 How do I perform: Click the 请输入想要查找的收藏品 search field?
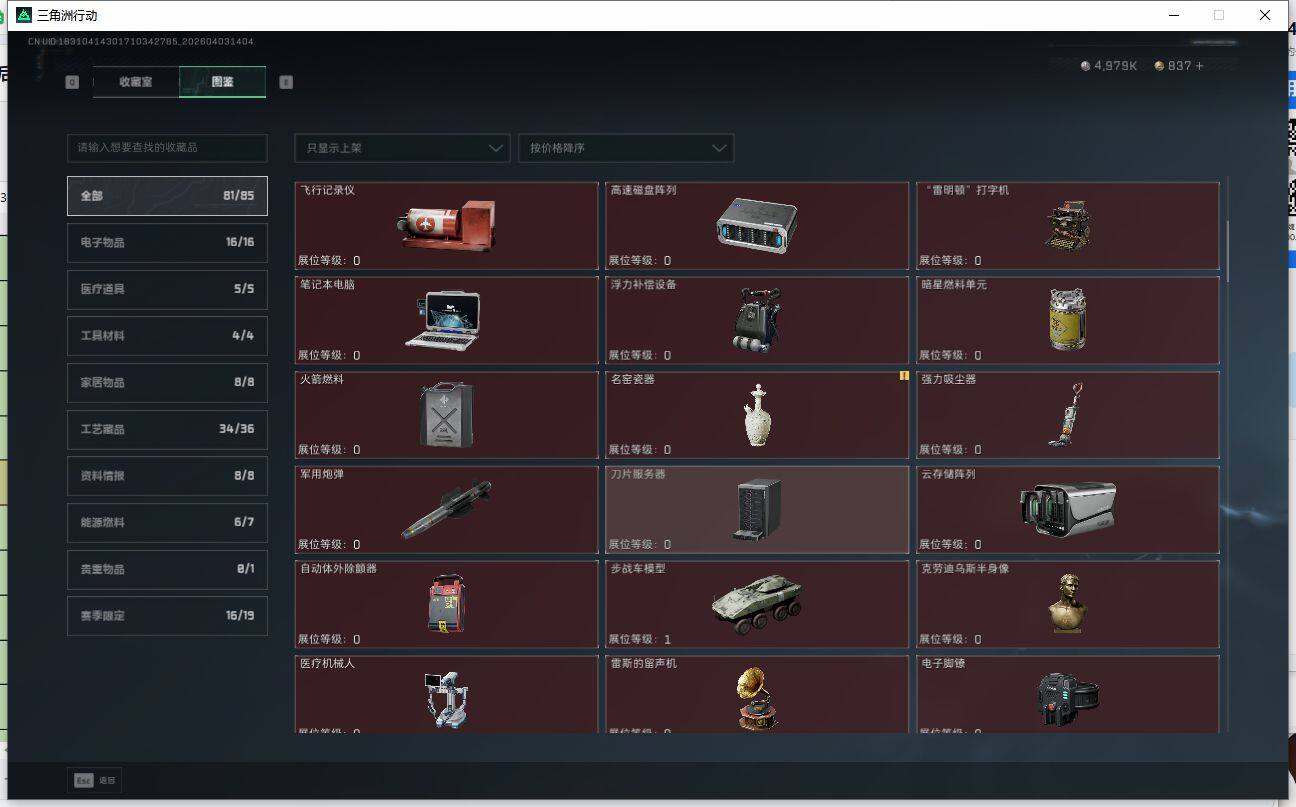pos(167,148)
